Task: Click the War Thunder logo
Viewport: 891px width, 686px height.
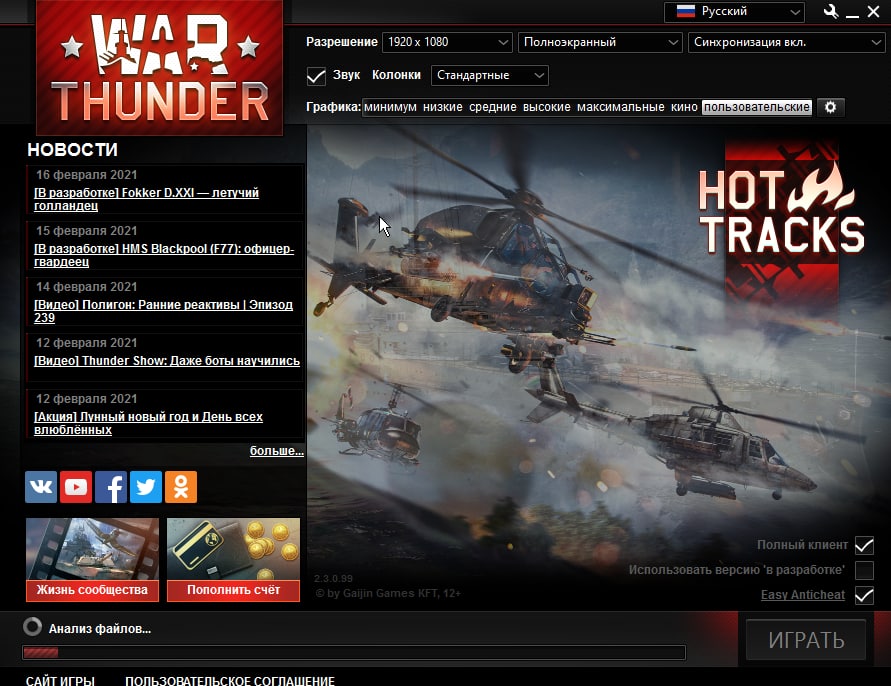Action: (160, 67)
